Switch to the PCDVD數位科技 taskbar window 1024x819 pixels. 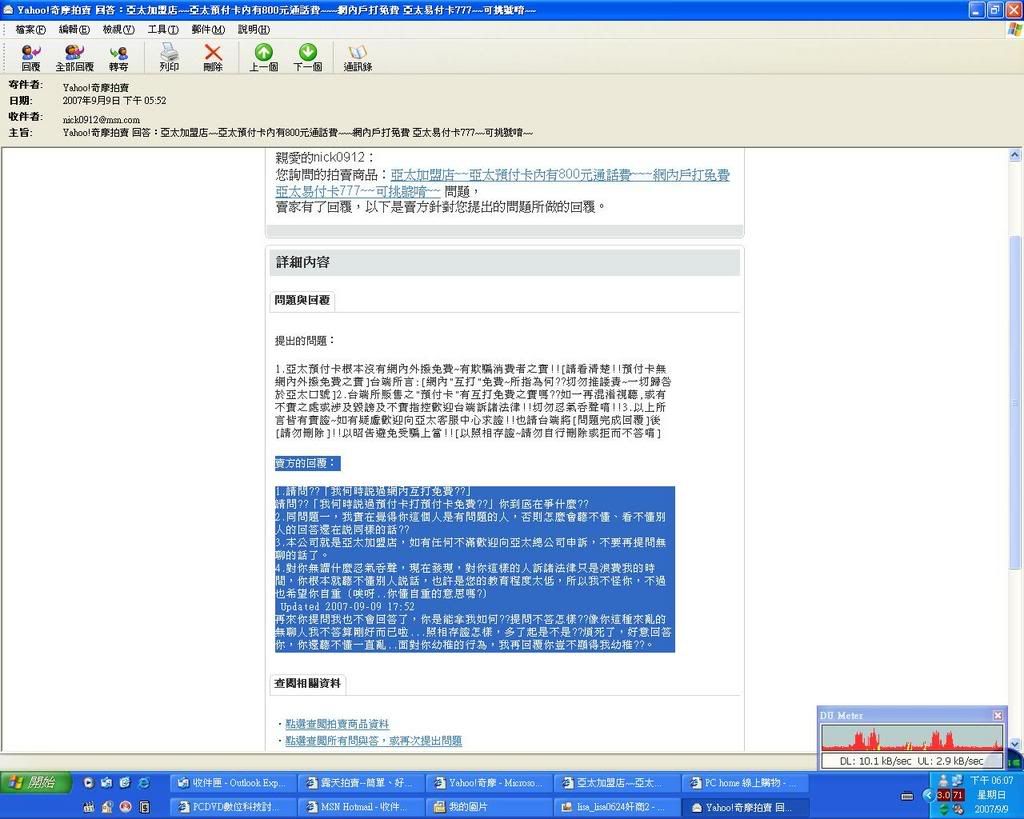point(231,807)
